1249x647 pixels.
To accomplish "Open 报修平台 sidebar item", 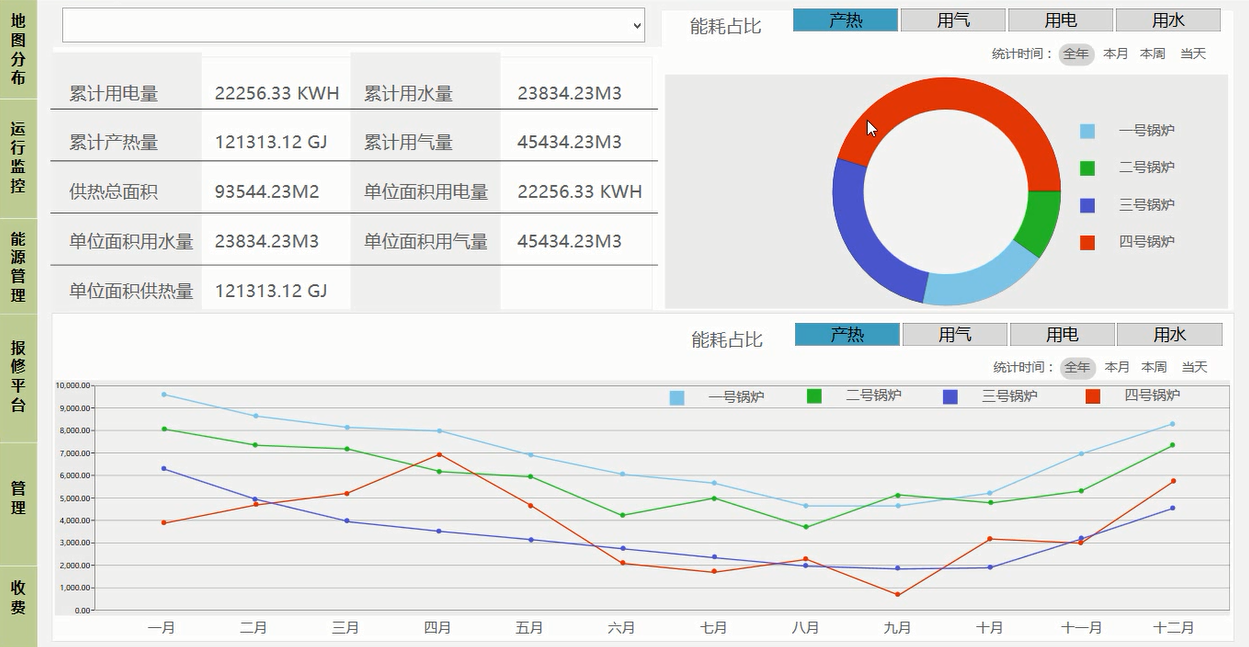I will (x=18, y=376).
